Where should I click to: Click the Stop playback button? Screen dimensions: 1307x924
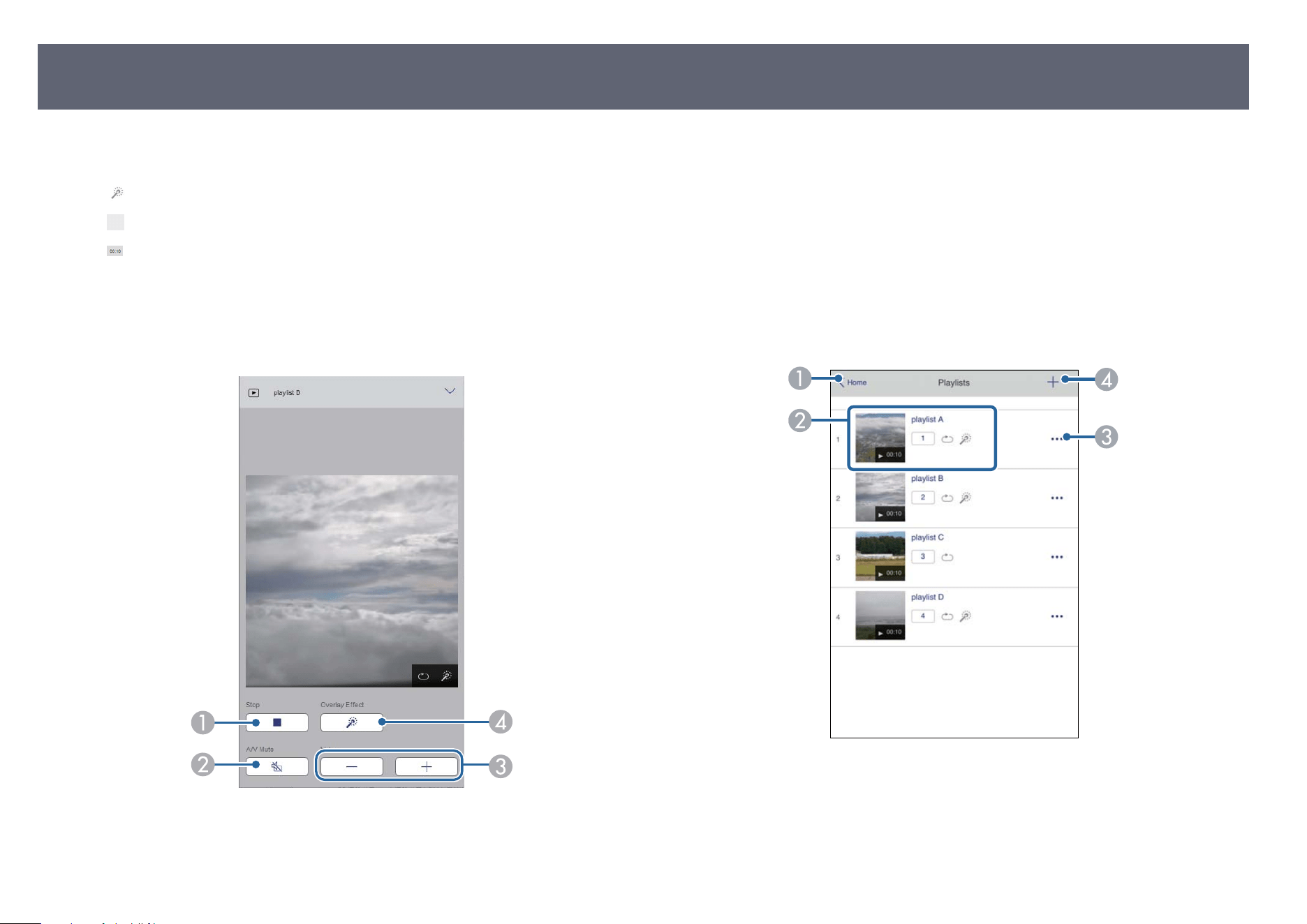(x=277, y=722)
